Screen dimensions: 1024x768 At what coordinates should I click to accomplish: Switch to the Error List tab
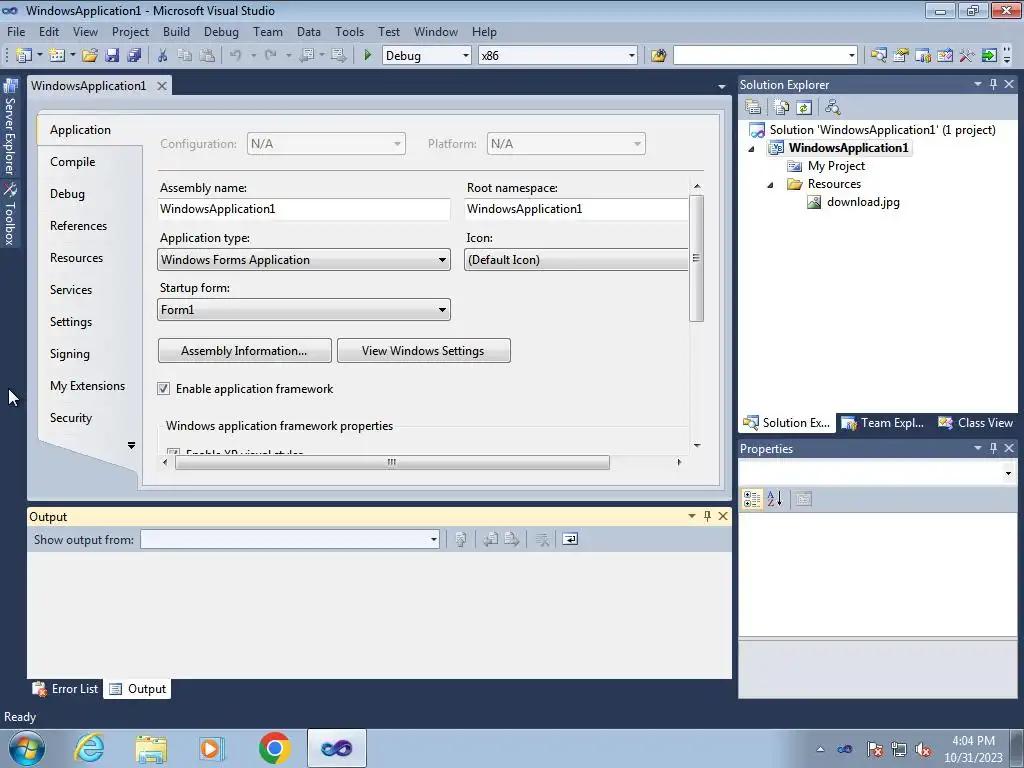coord(65,688)
